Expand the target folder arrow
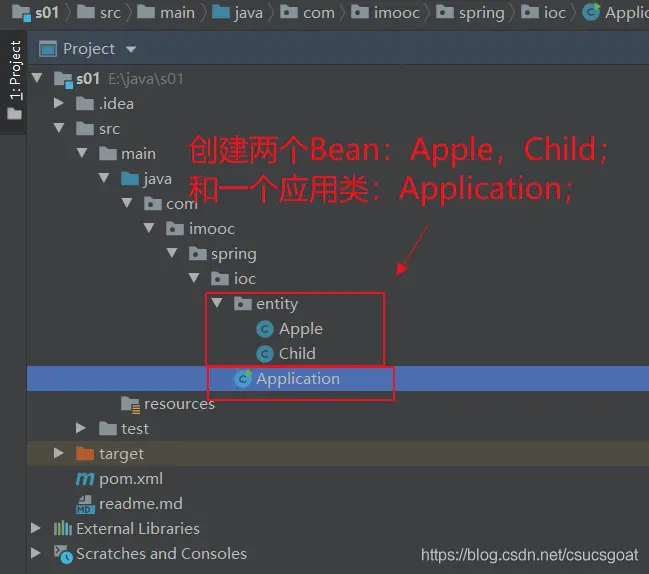Image resolution: width=649 pixels, height=574 pixels. [58, 453]
